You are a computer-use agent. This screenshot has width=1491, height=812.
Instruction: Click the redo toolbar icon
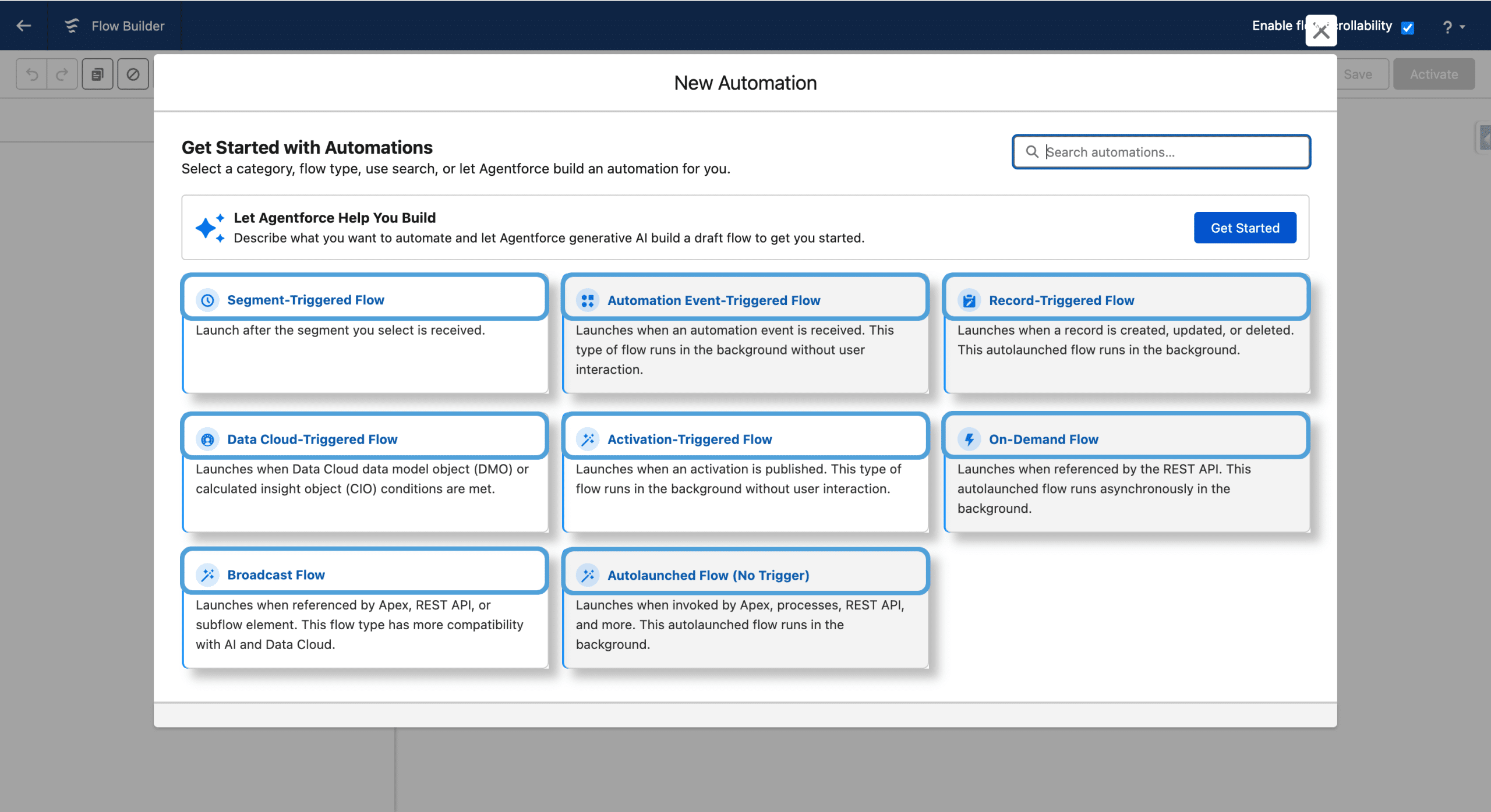pos(62,74)
